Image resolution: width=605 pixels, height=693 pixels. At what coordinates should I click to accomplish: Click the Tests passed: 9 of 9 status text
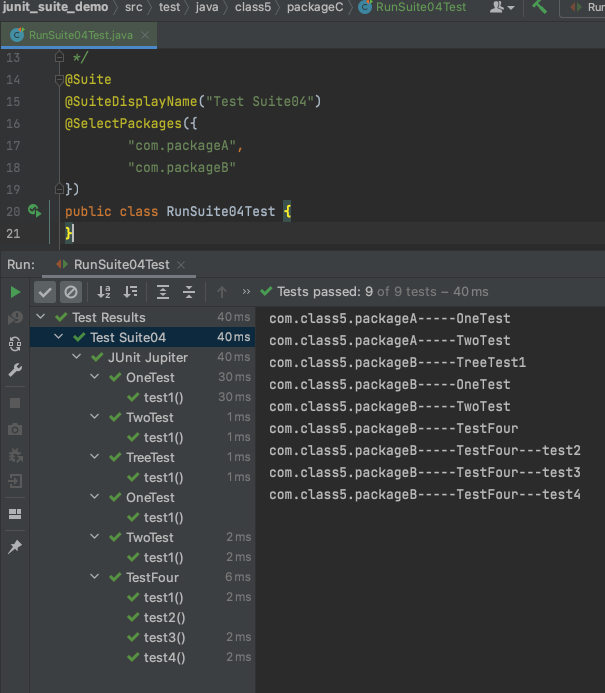[383, 292]
